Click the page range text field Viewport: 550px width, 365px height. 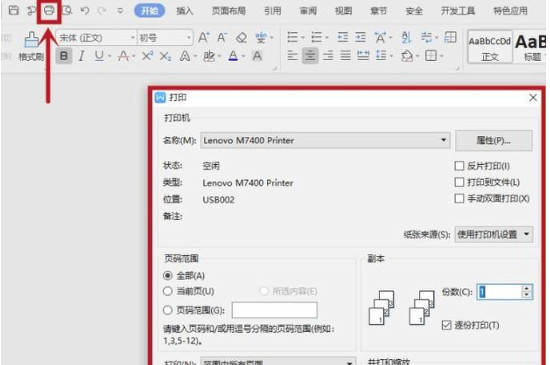275,310
